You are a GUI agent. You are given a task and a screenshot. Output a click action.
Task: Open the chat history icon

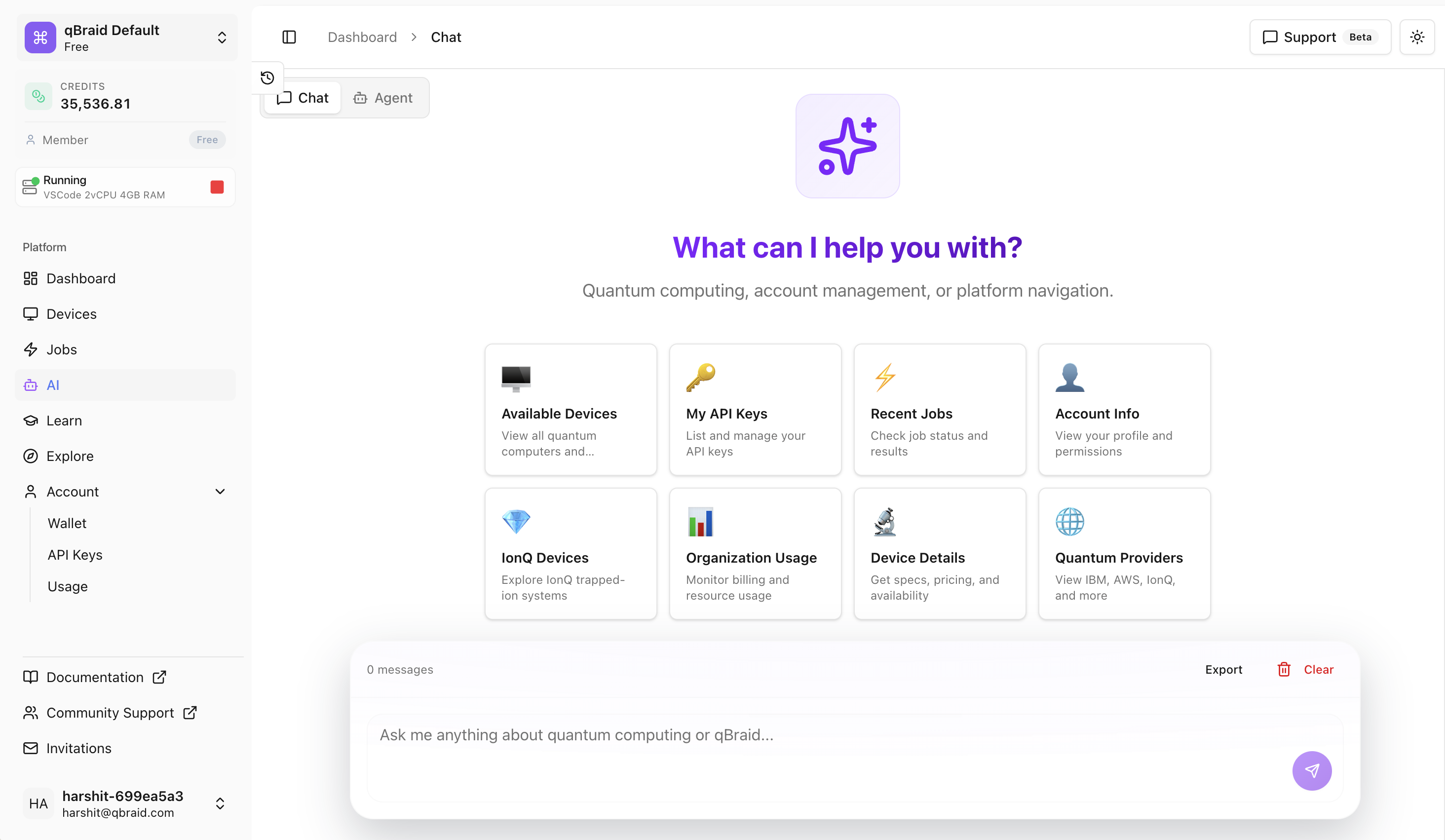click(x=266, y=77)
